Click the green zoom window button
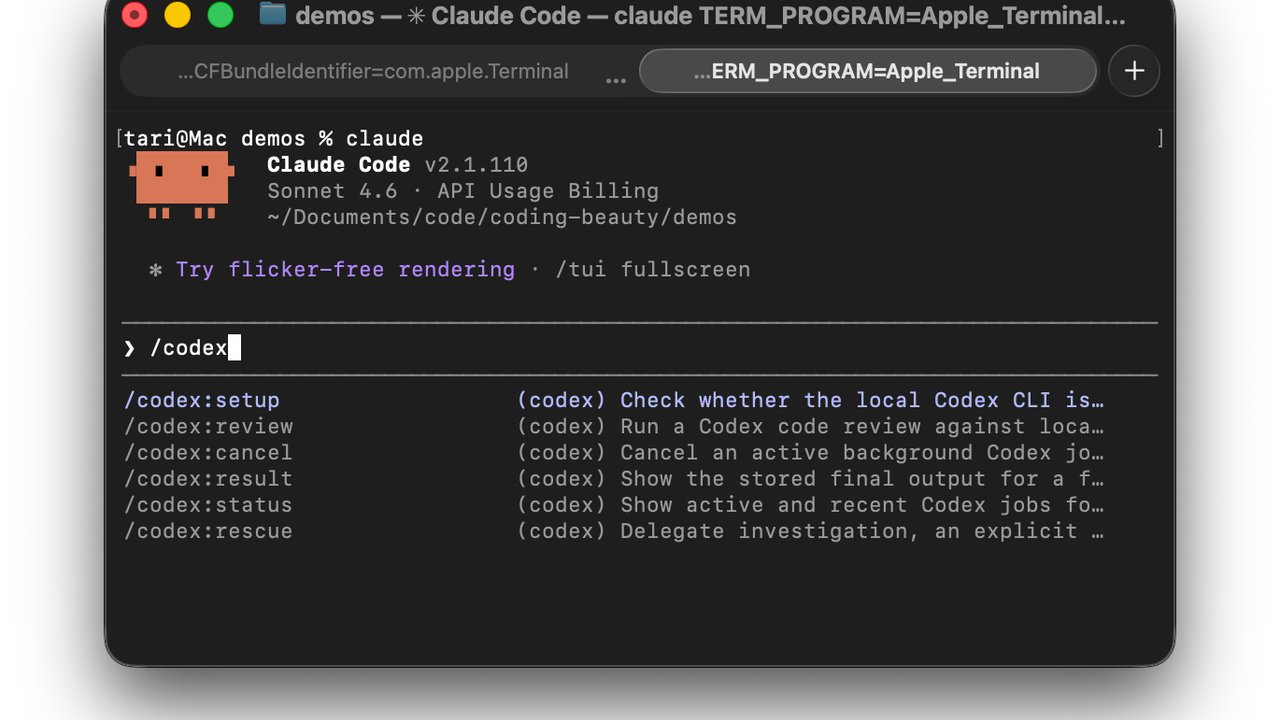The image size is (1280, 720). pyautogui.click(x=220, y=14)
